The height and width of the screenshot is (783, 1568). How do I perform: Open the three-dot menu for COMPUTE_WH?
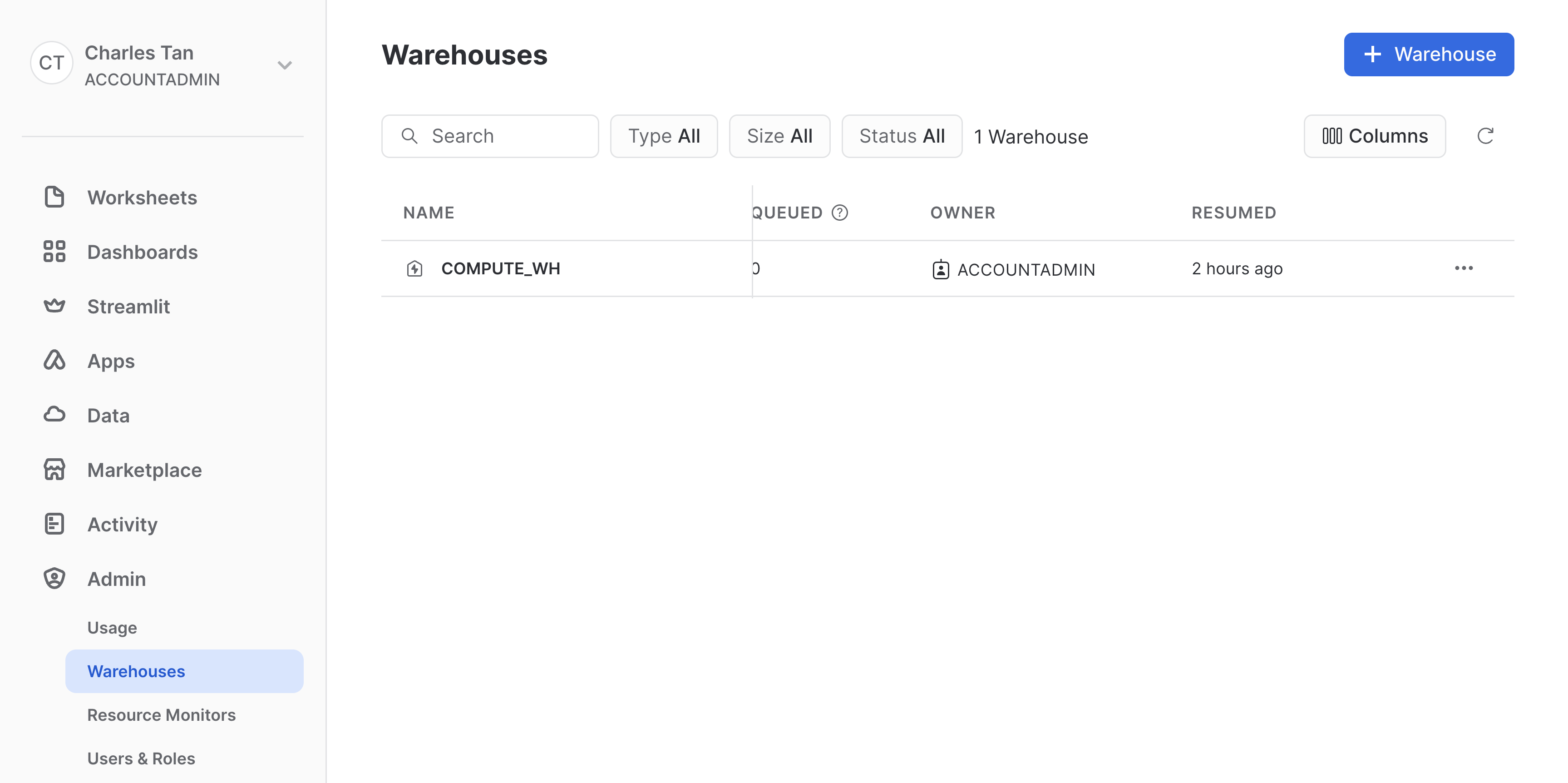pos(1464,268)
